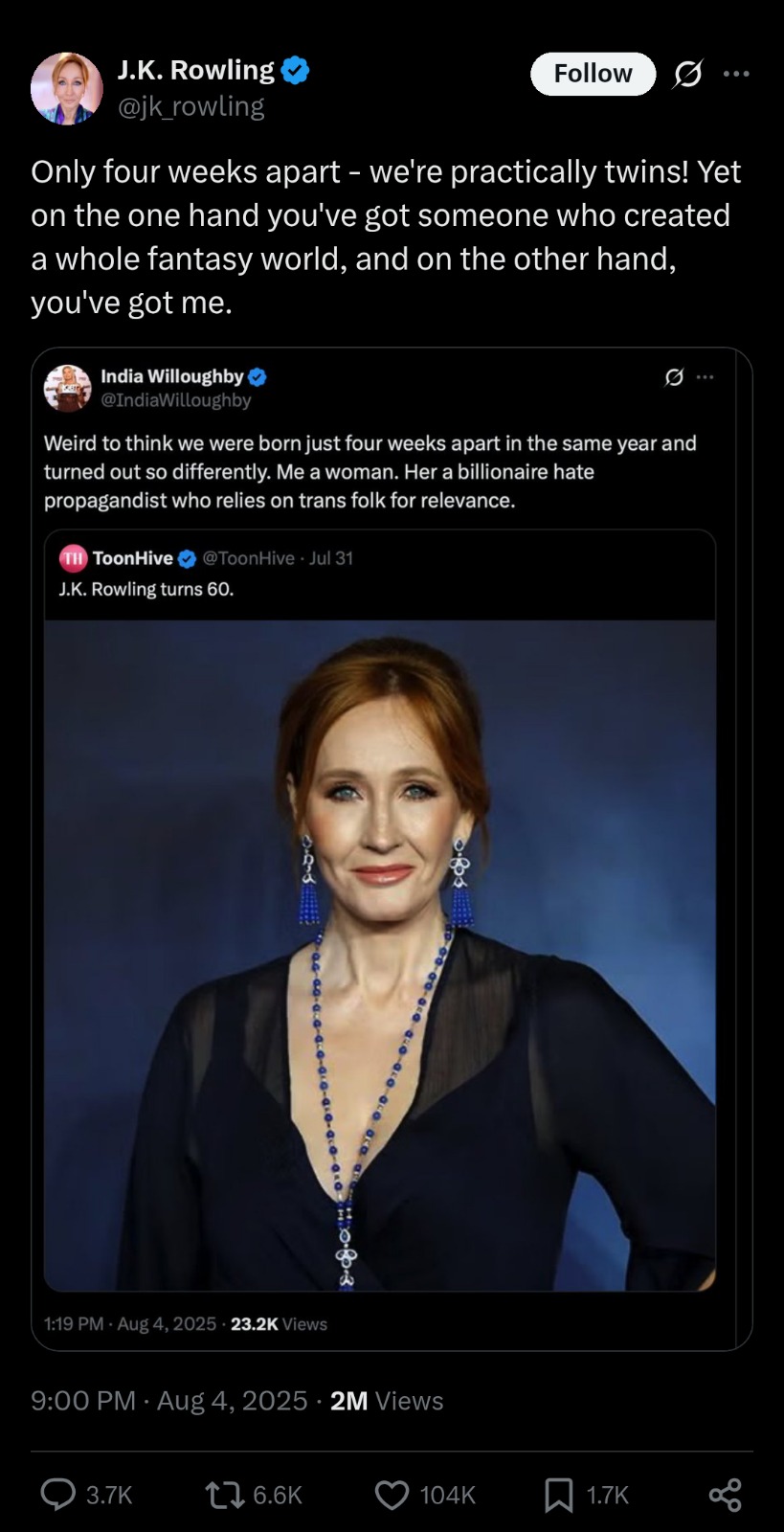Open three-dot more menu on main post
Image resolution: width=784 pixels, height=1532 pixels.
pyautogui.click(x=736, y=74)
